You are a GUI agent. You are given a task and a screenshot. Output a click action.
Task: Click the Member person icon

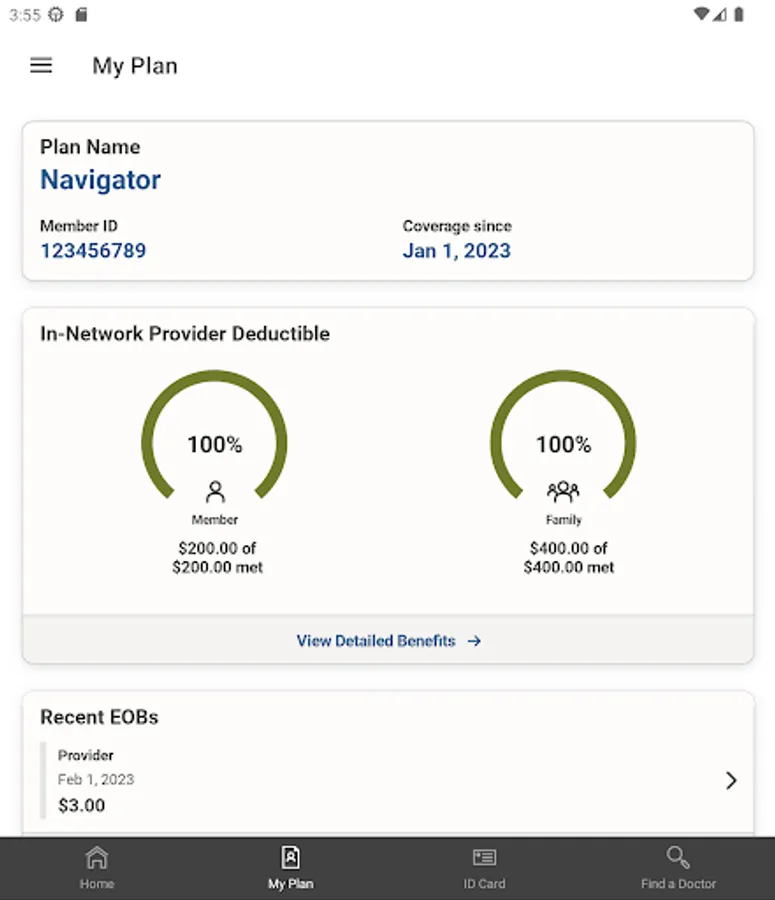[x=215, y=492]
